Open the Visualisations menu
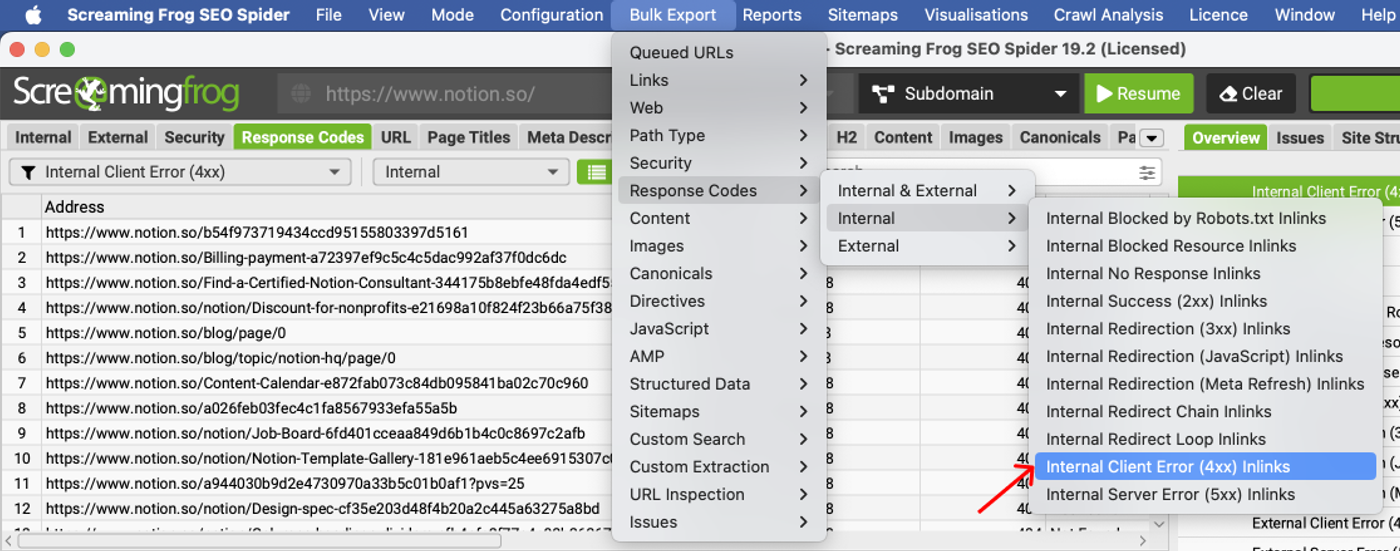Viewport: 1400px width, 551px height. [976, 15]
